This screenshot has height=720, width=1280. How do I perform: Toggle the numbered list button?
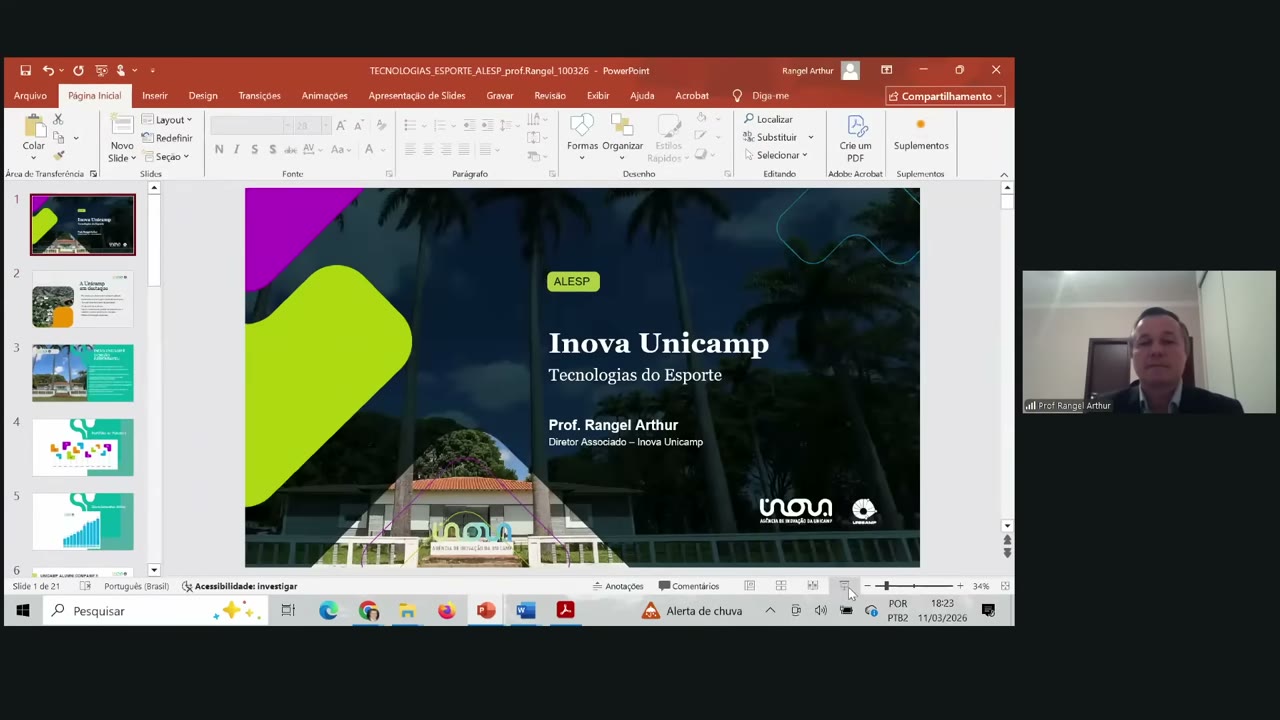pos(441,125)
